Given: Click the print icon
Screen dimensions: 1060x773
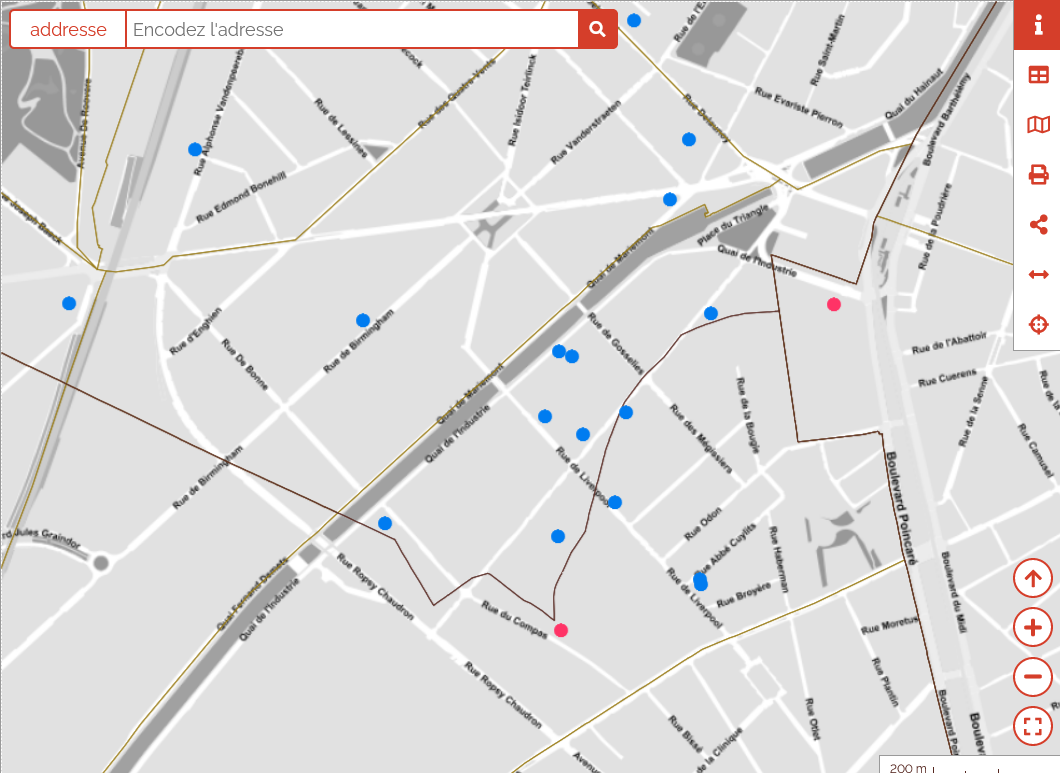Looking at the screenshot, I should pyautogui.click(x=1038, y=175).
